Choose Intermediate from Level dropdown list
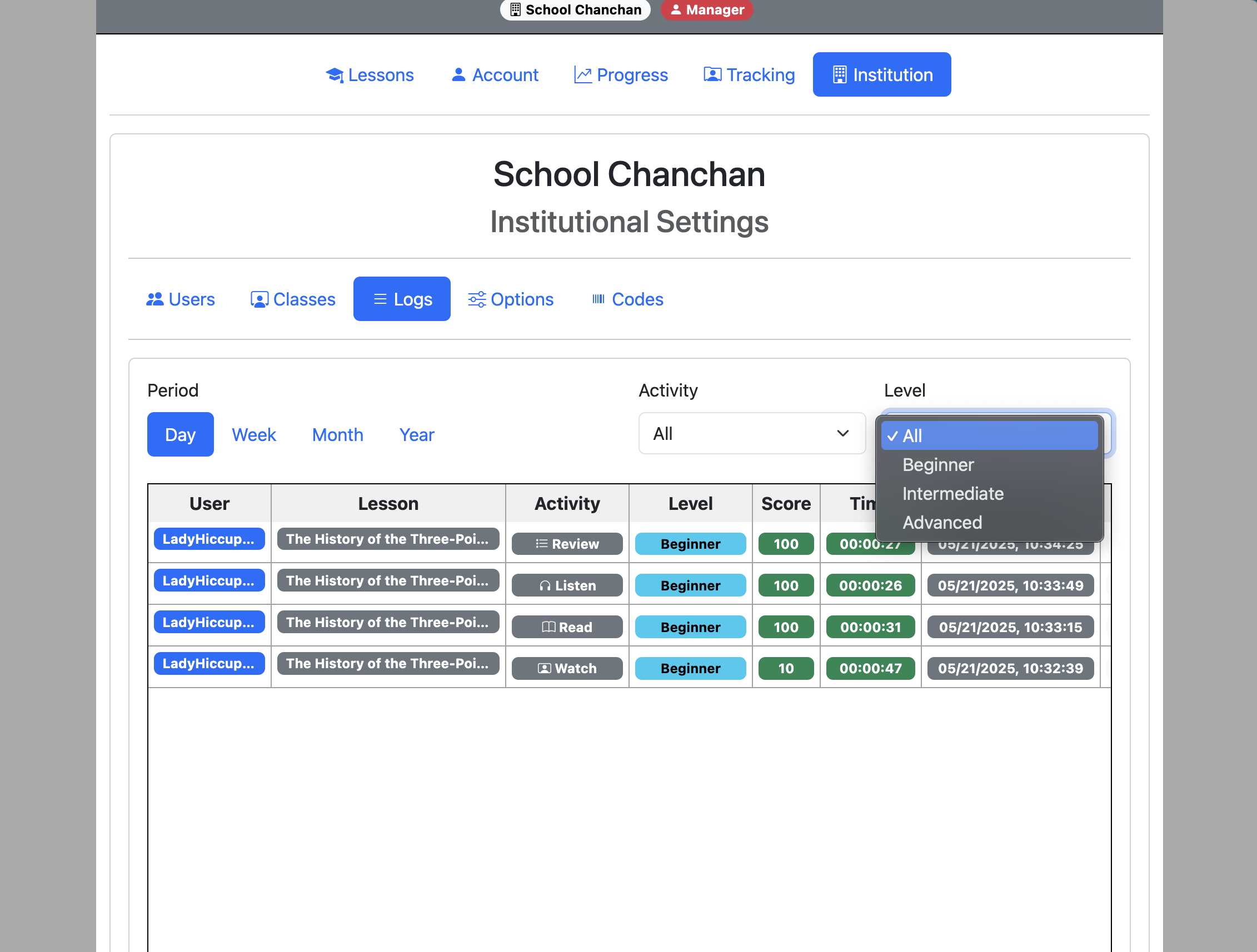 click(x=989, y=494)
